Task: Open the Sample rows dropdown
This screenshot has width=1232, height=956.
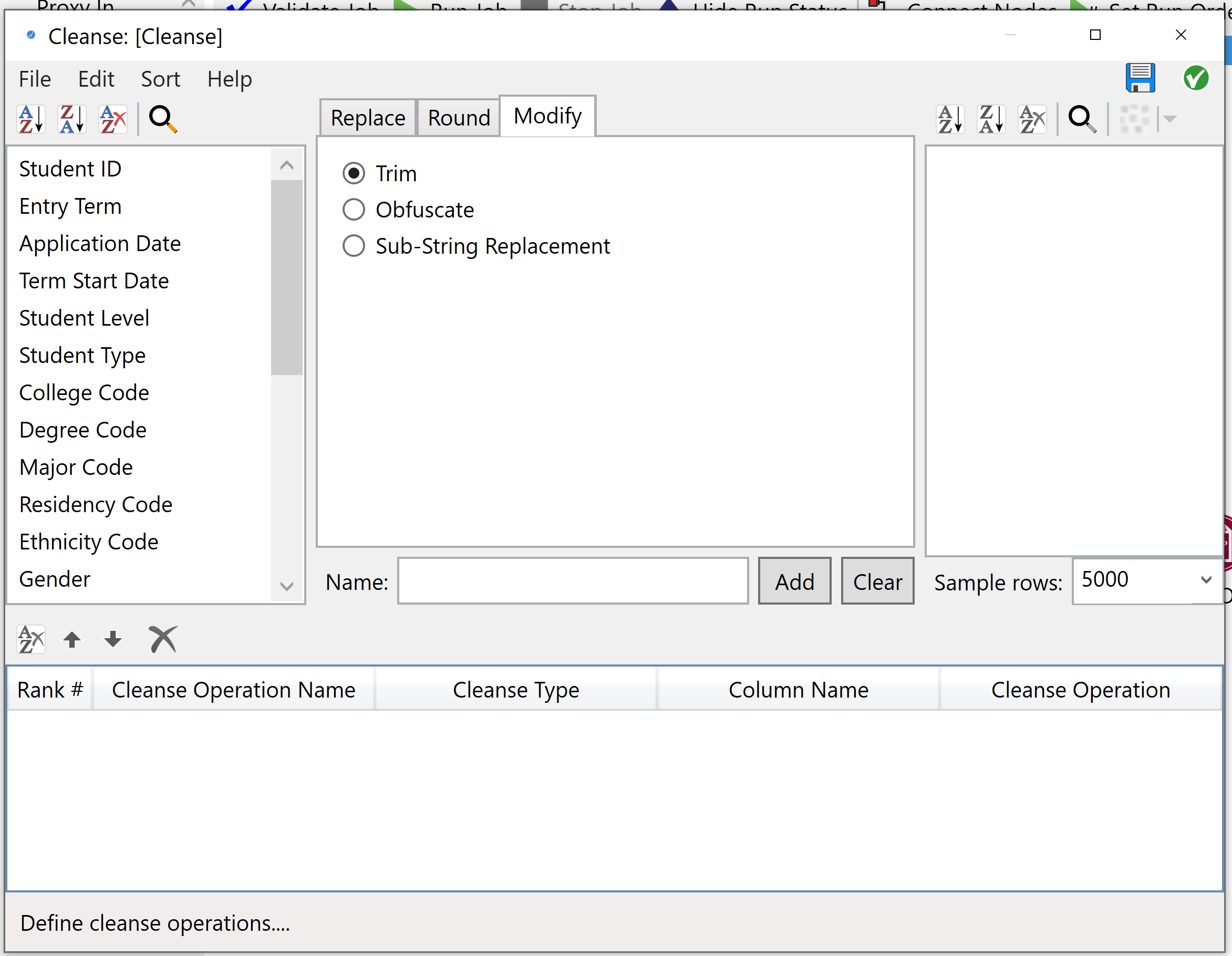Action: click(1206, 580)
